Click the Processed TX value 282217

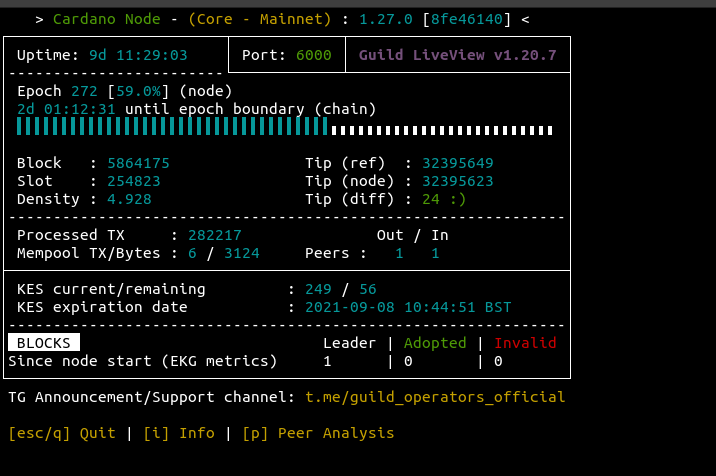215,235
